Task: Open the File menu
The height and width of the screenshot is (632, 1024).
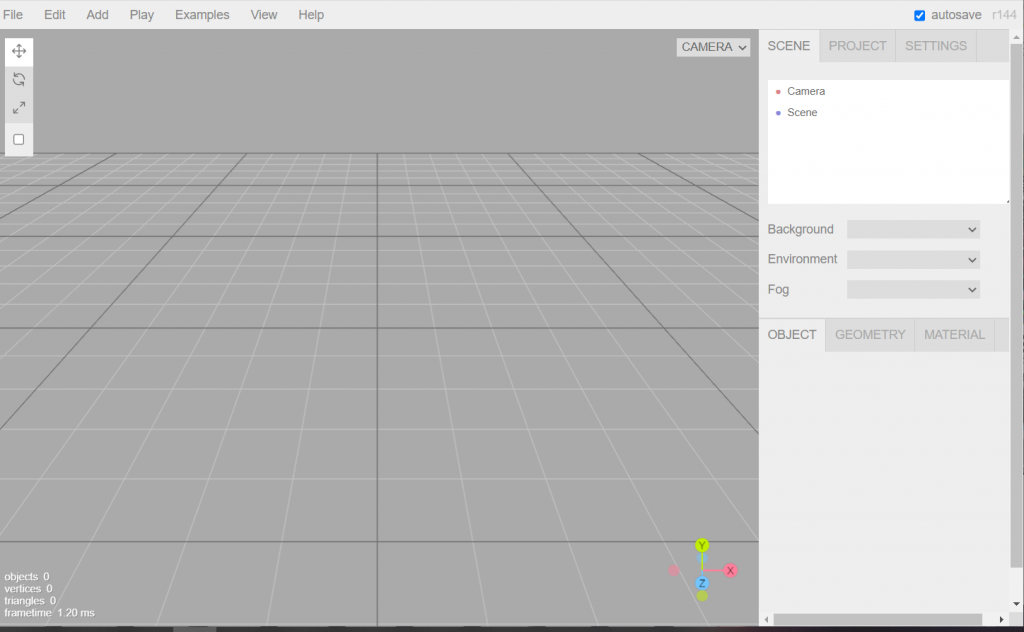Action: pos(13,14)
